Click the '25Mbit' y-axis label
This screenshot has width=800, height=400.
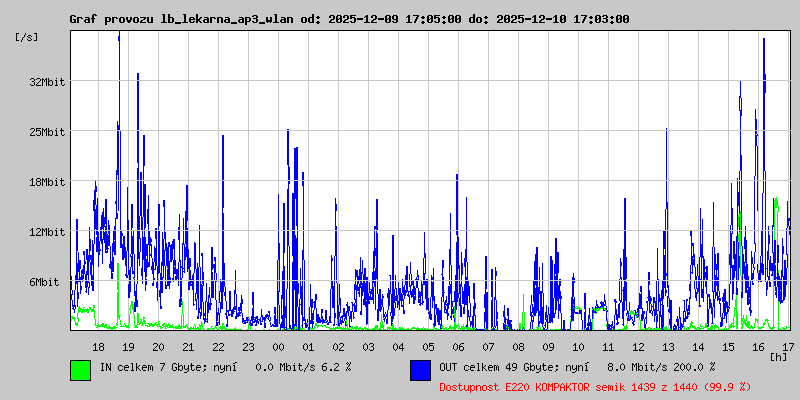47,132
